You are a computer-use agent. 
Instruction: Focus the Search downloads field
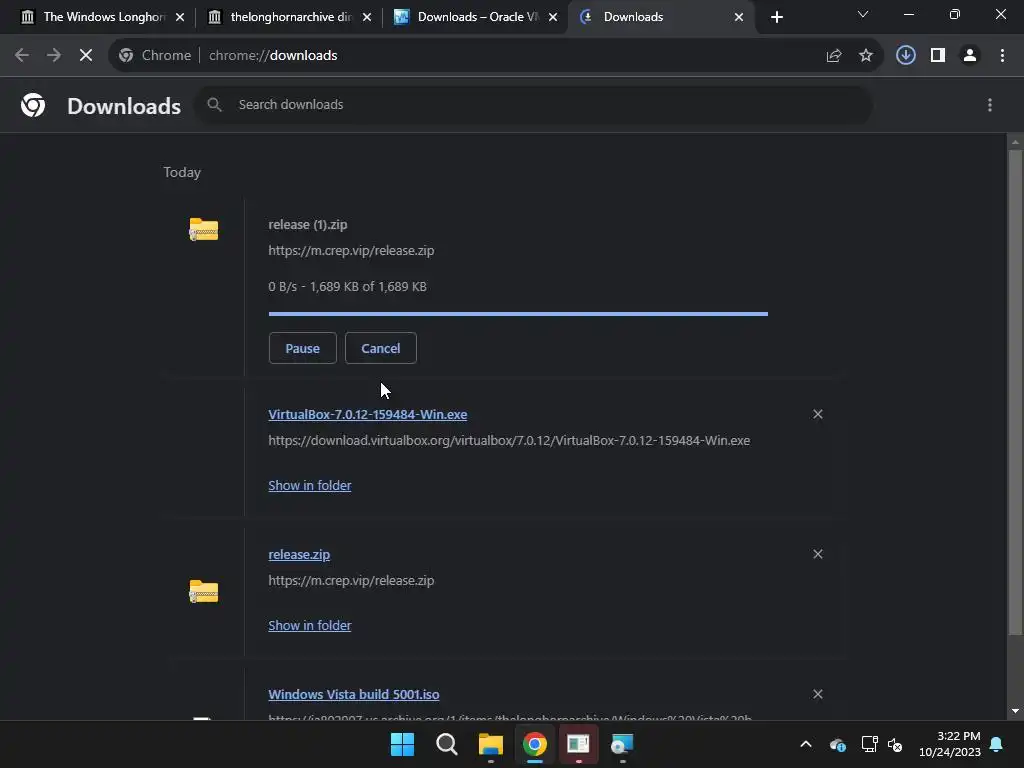534,104
